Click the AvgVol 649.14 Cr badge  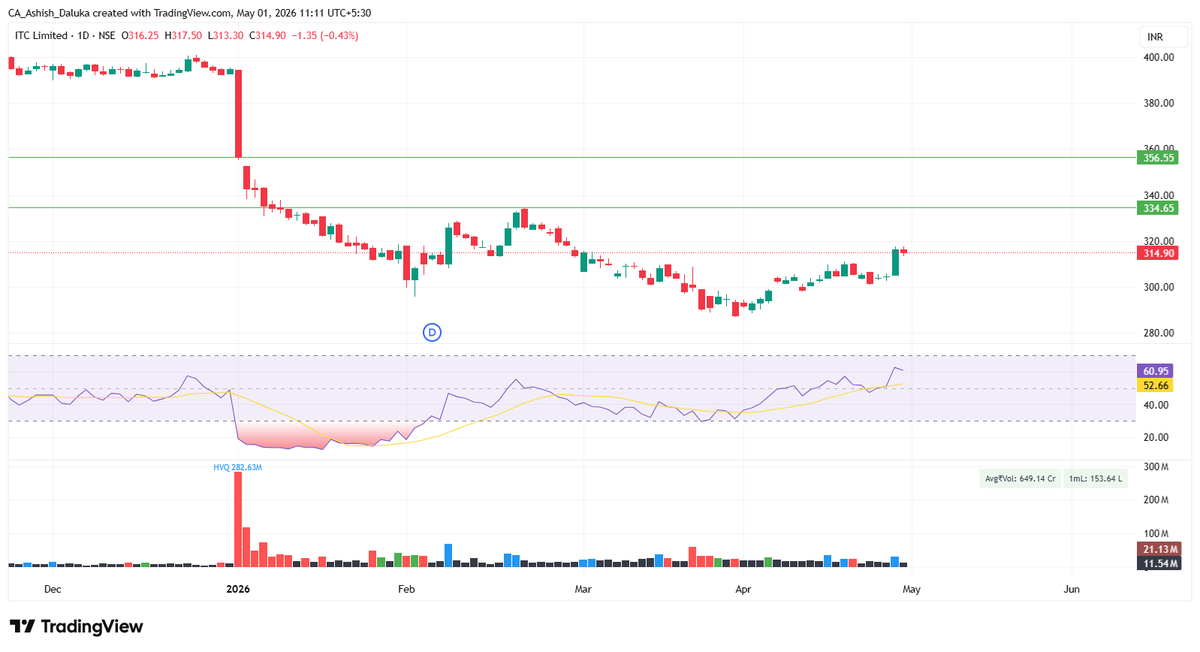[1018, 479]
